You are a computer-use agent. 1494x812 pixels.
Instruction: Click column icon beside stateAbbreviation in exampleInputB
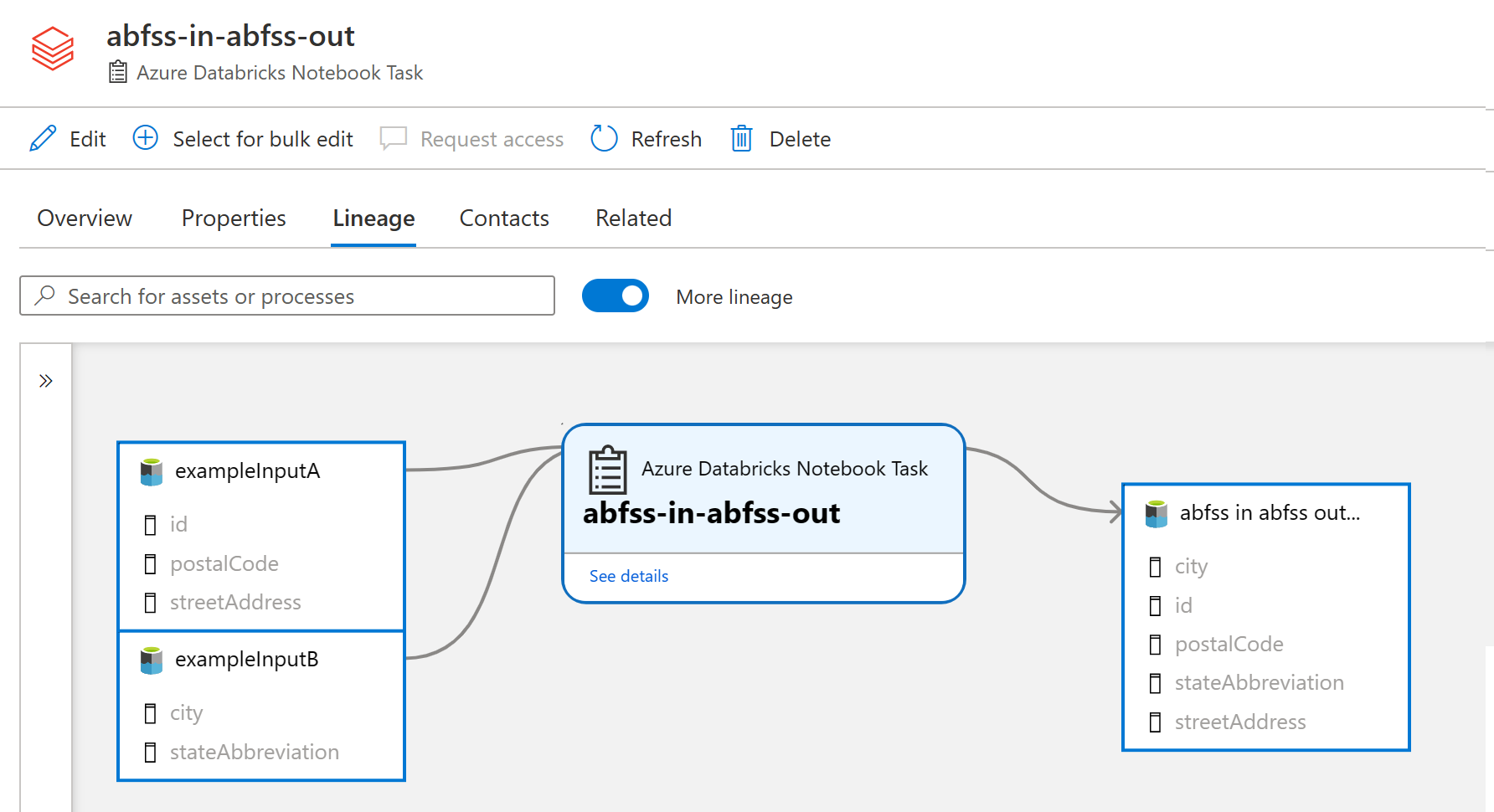151,753
